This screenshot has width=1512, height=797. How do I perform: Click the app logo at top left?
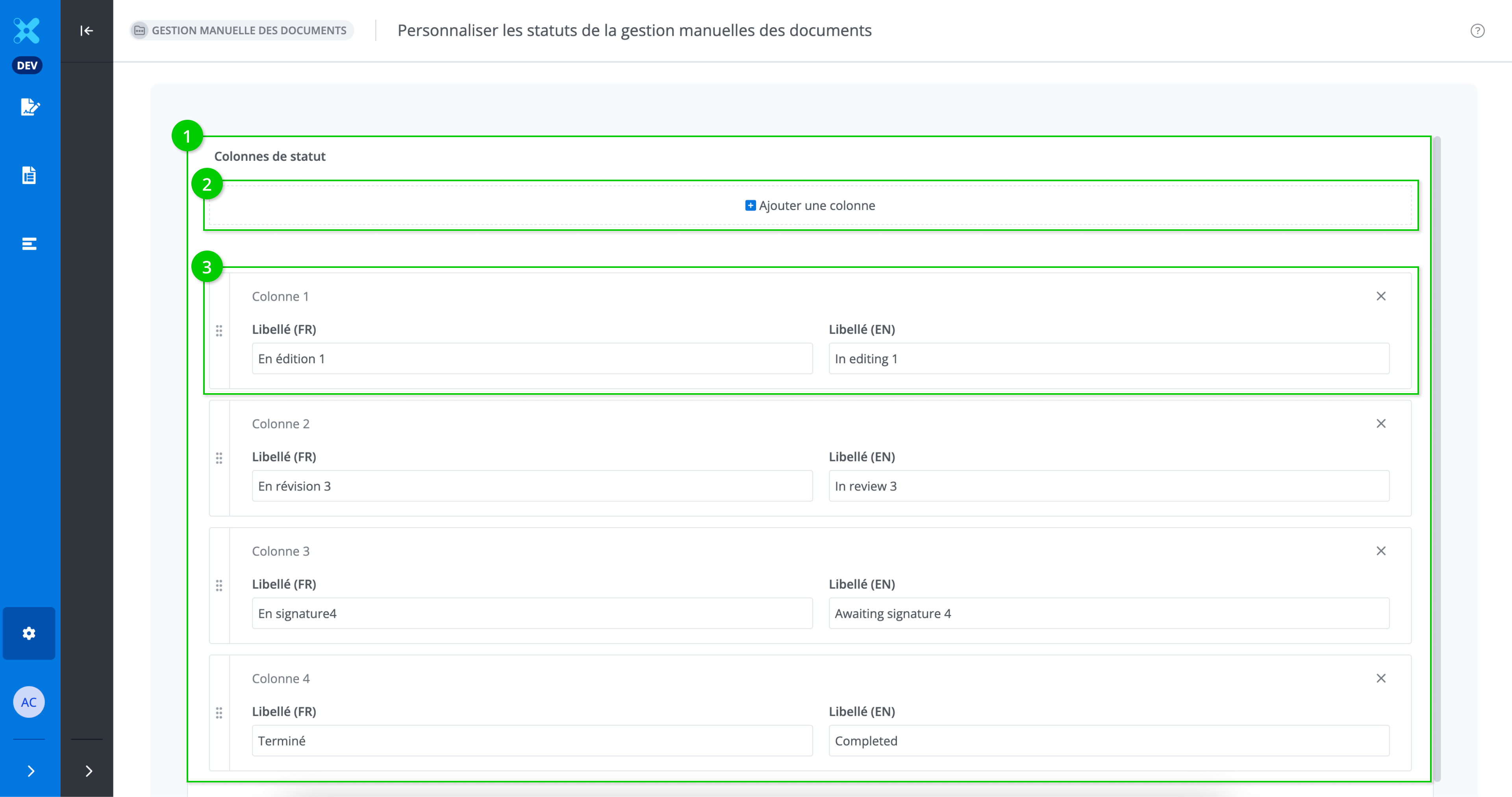point(27,31)
